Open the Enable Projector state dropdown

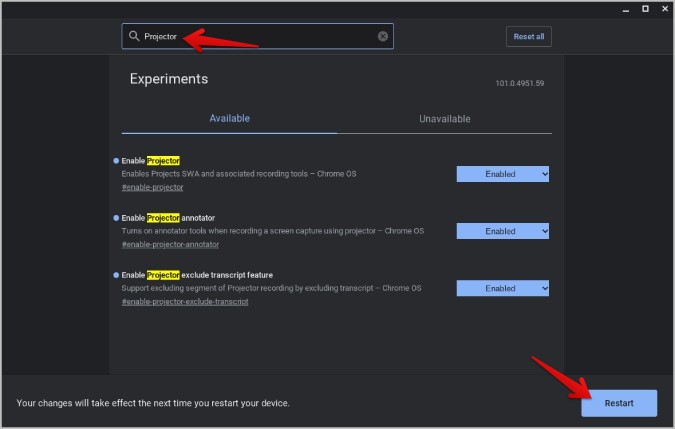[x=502, y=174]
